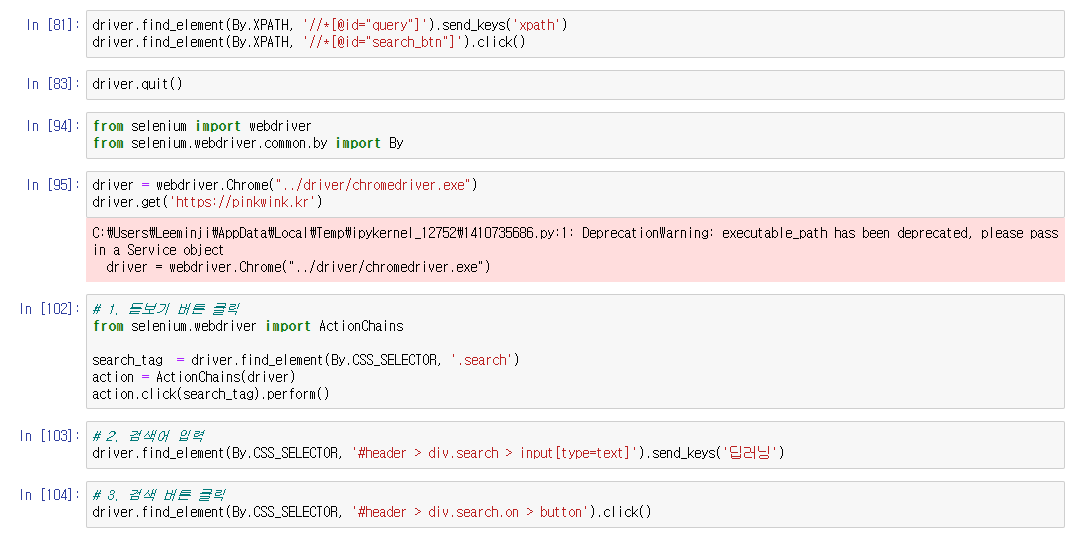Image resolution: width=1072 pixels, height=544 pixels.
Task: Click the webdriver.Chrome chromedriver.exe input line
Action: point(286,185)
